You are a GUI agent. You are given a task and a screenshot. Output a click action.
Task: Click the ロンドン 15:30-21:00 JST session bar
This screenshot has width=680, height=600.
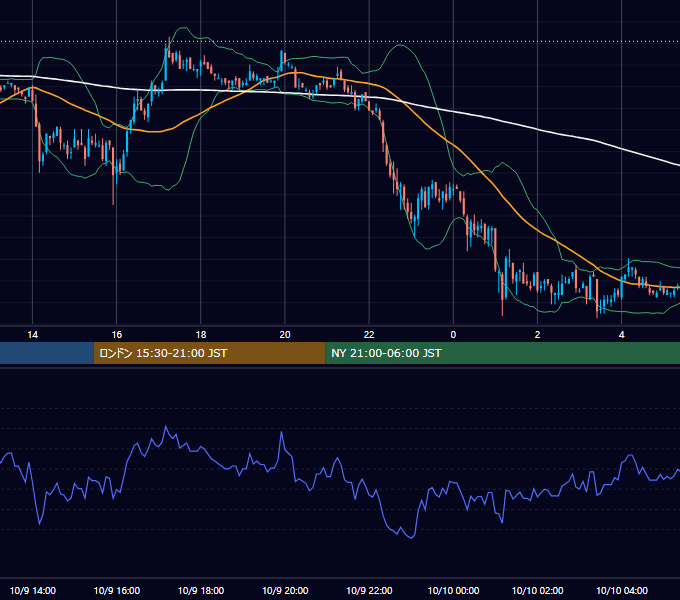pyautogui.click(x=209, y=353)
